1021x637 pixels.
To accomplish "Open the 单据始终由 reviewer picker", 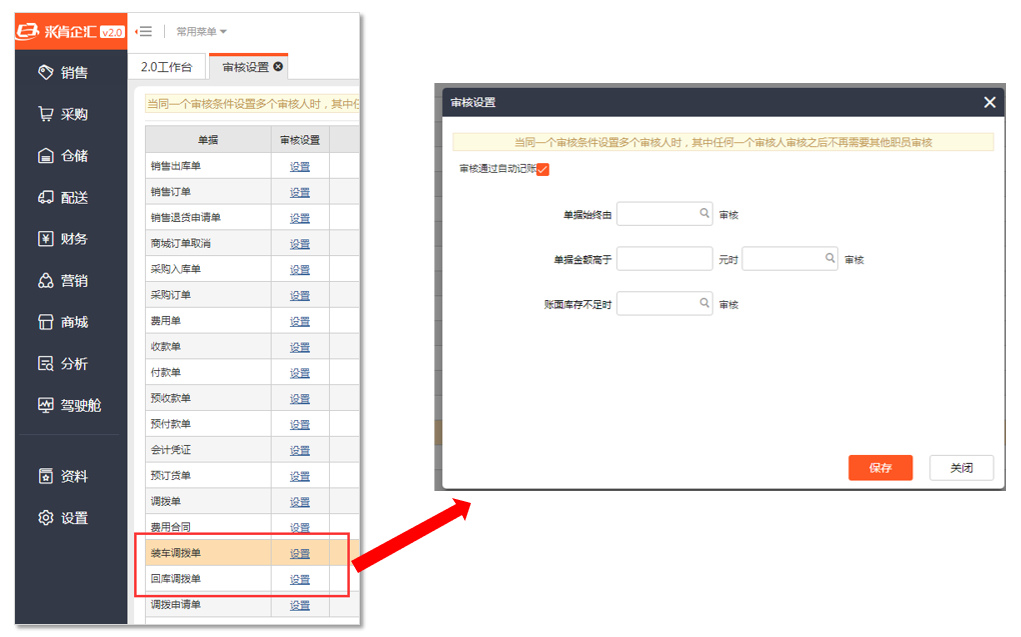I will 704,214.
